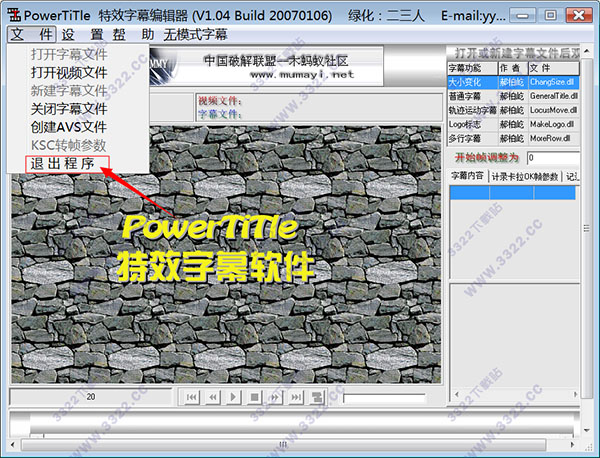The height and width of the screenshot is (458, 600).
Task: Click the fast-forward playback button
Action: [x=274, y=397]
